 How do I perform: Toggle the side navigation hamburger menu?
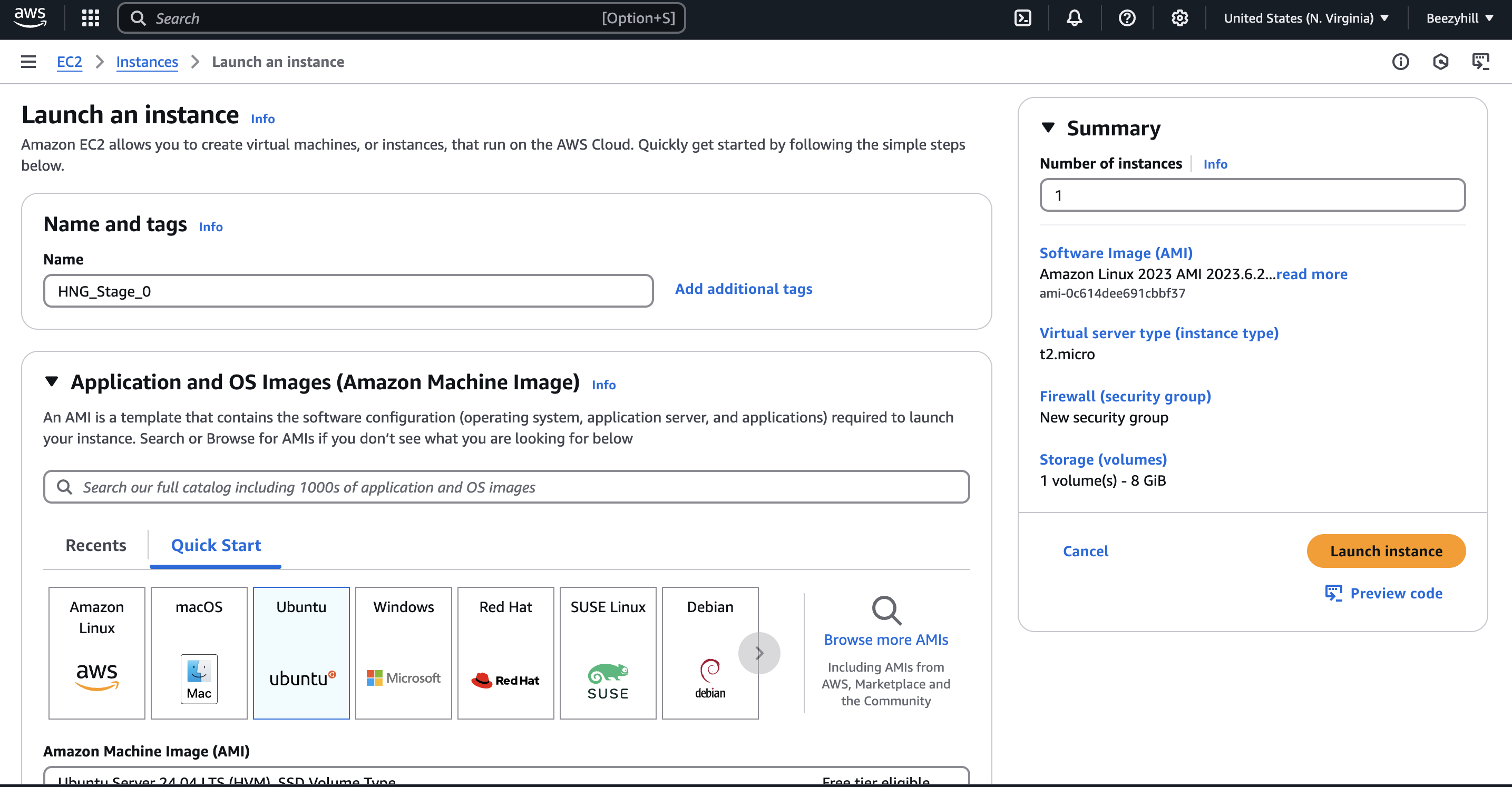click(x=28, y=62)
